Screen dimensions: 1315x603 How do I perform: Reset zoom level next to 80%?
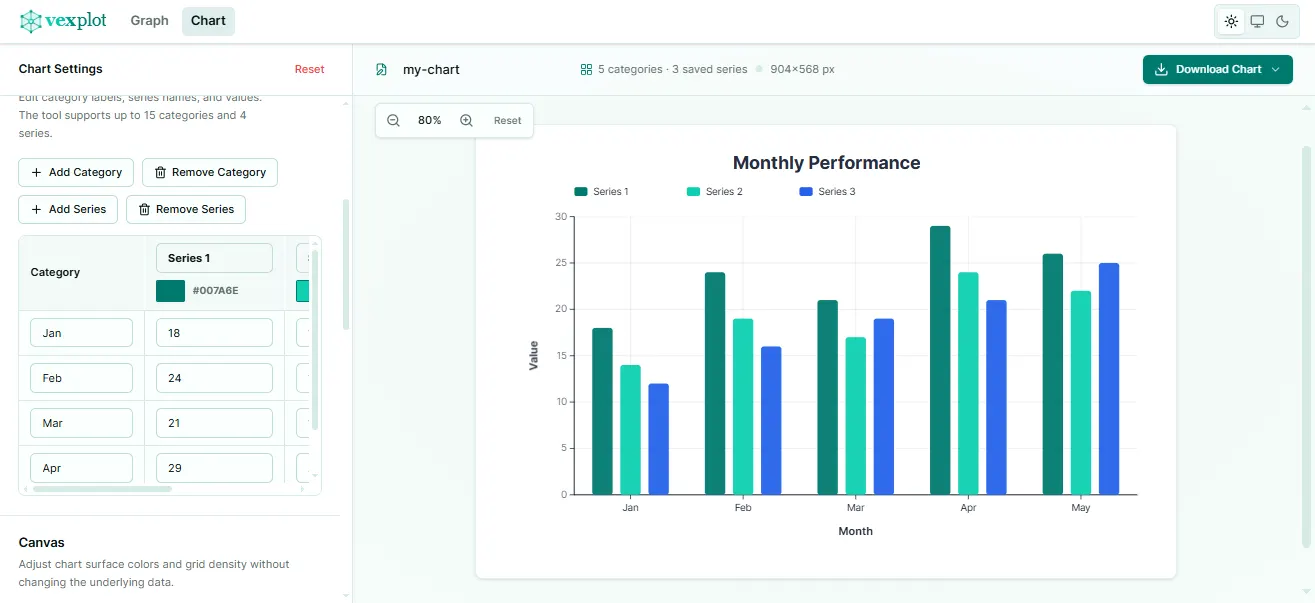(x=507, y=120)
